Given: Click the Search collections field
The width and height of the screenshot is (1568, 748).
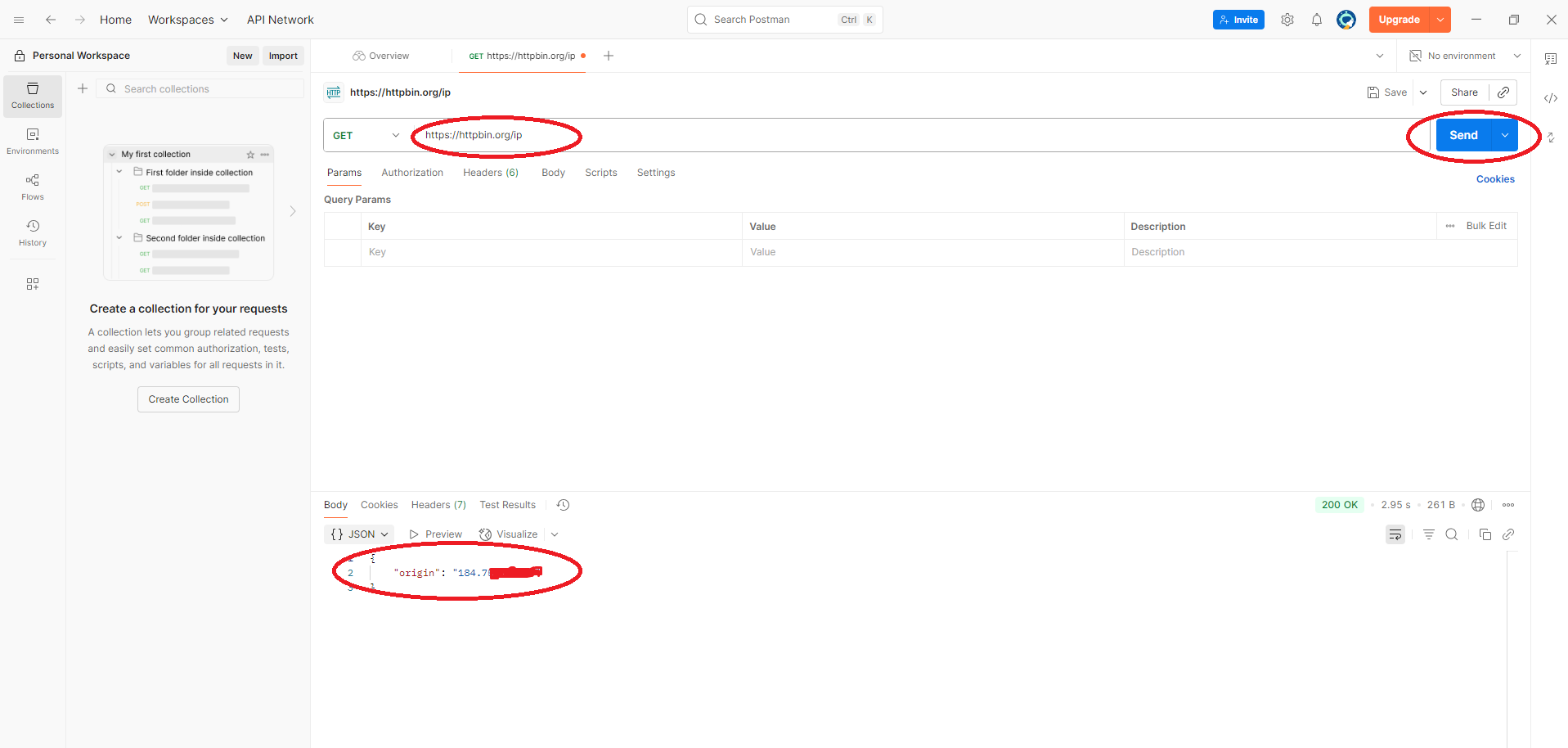Looking at the screenshot, I should click(x=200, y=88).
